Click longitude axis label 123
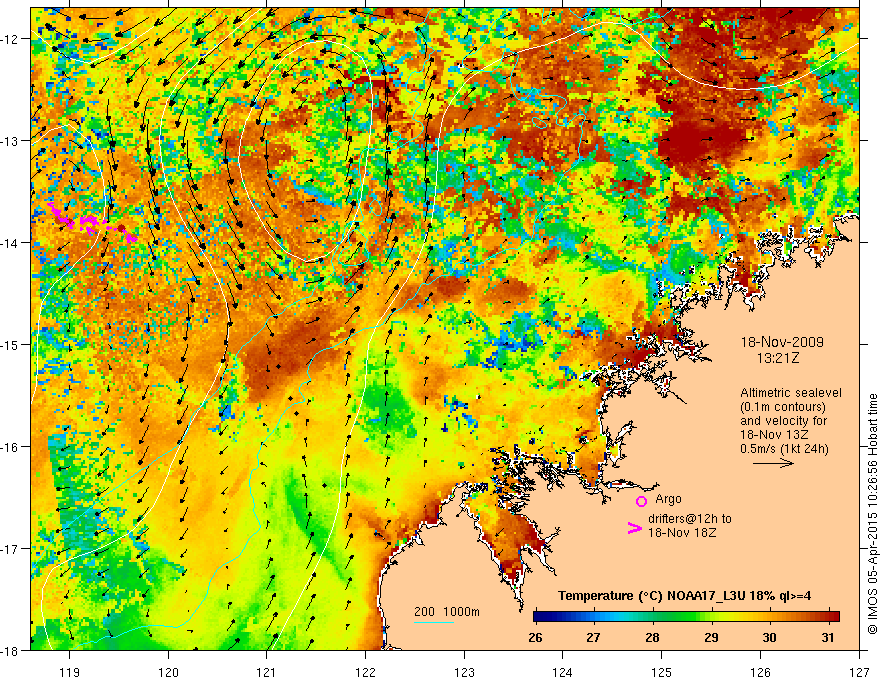The height and width of the screenshot is (680, 880). (x=464, y=672)
